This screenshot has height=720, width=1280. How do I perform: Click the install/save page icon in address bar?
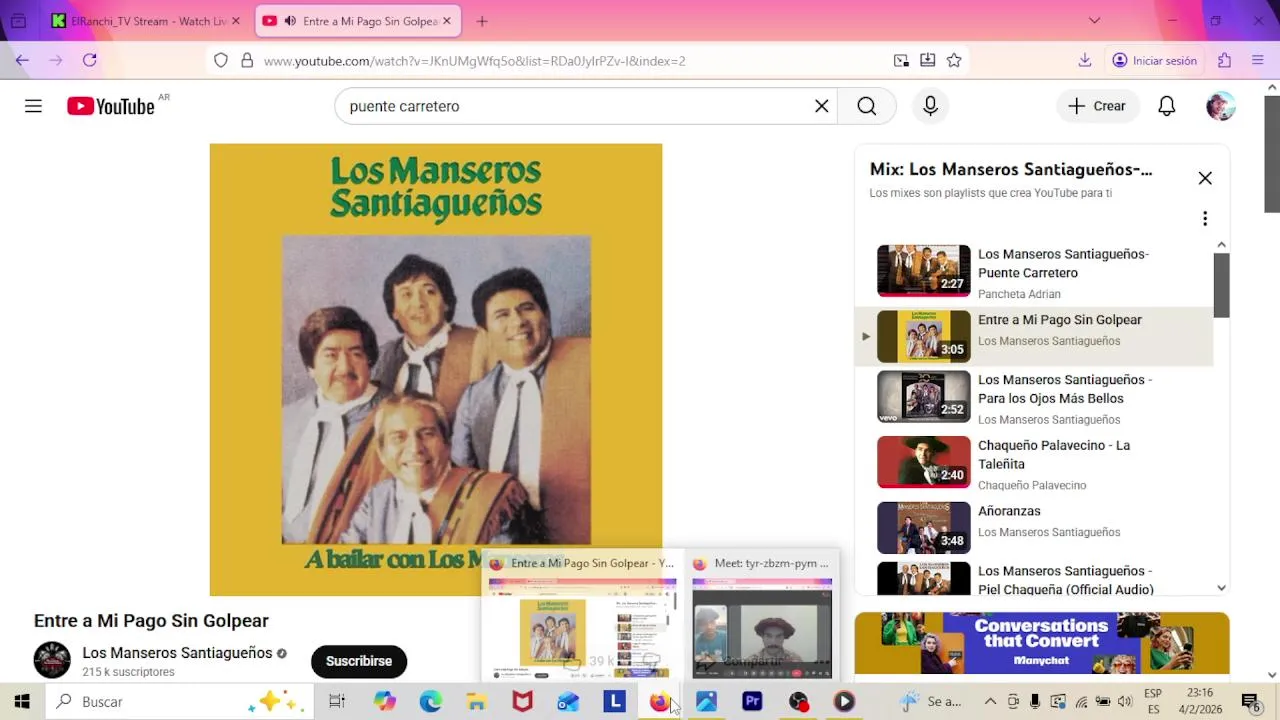pyautogui.click(x=928, y=60)
